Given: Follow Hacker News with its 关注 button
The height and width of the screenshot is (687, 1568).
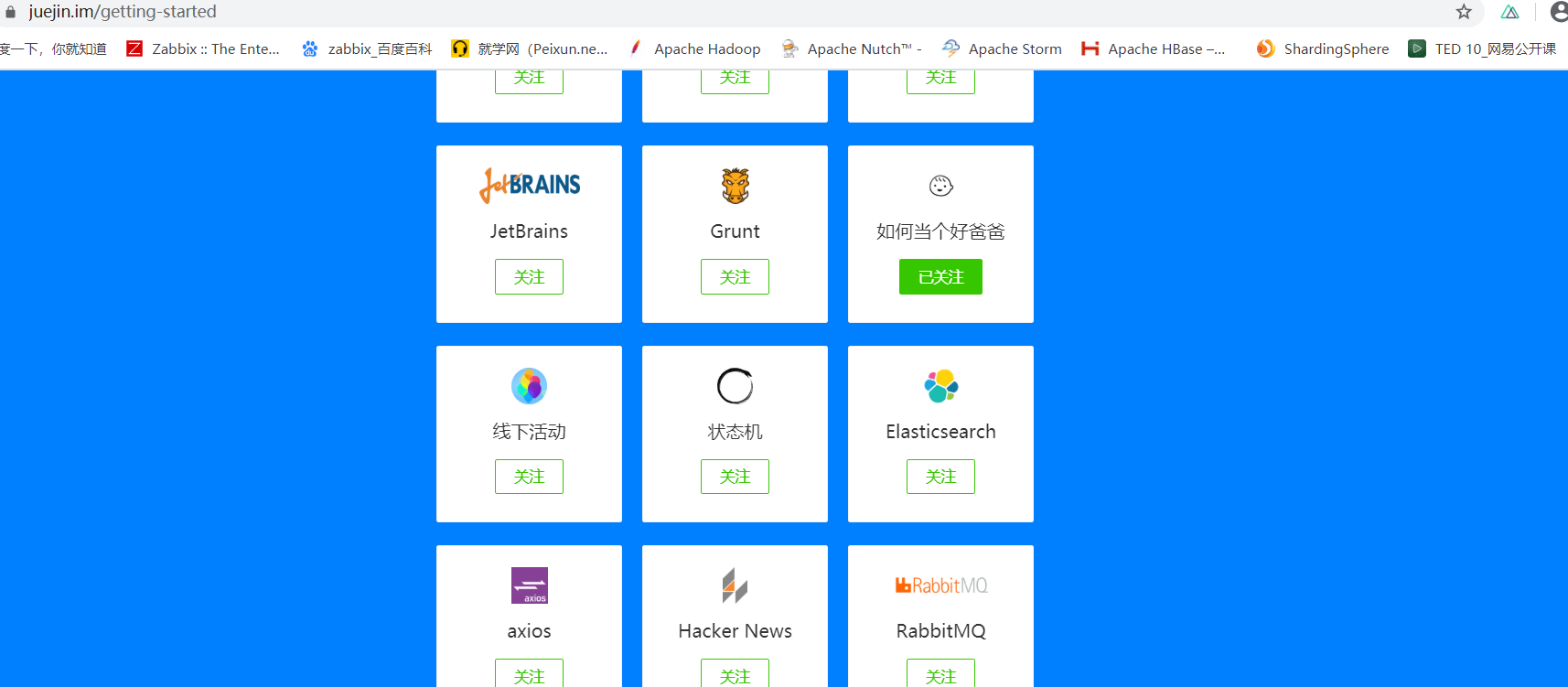Looking at the screenshot, I should 735,674.
